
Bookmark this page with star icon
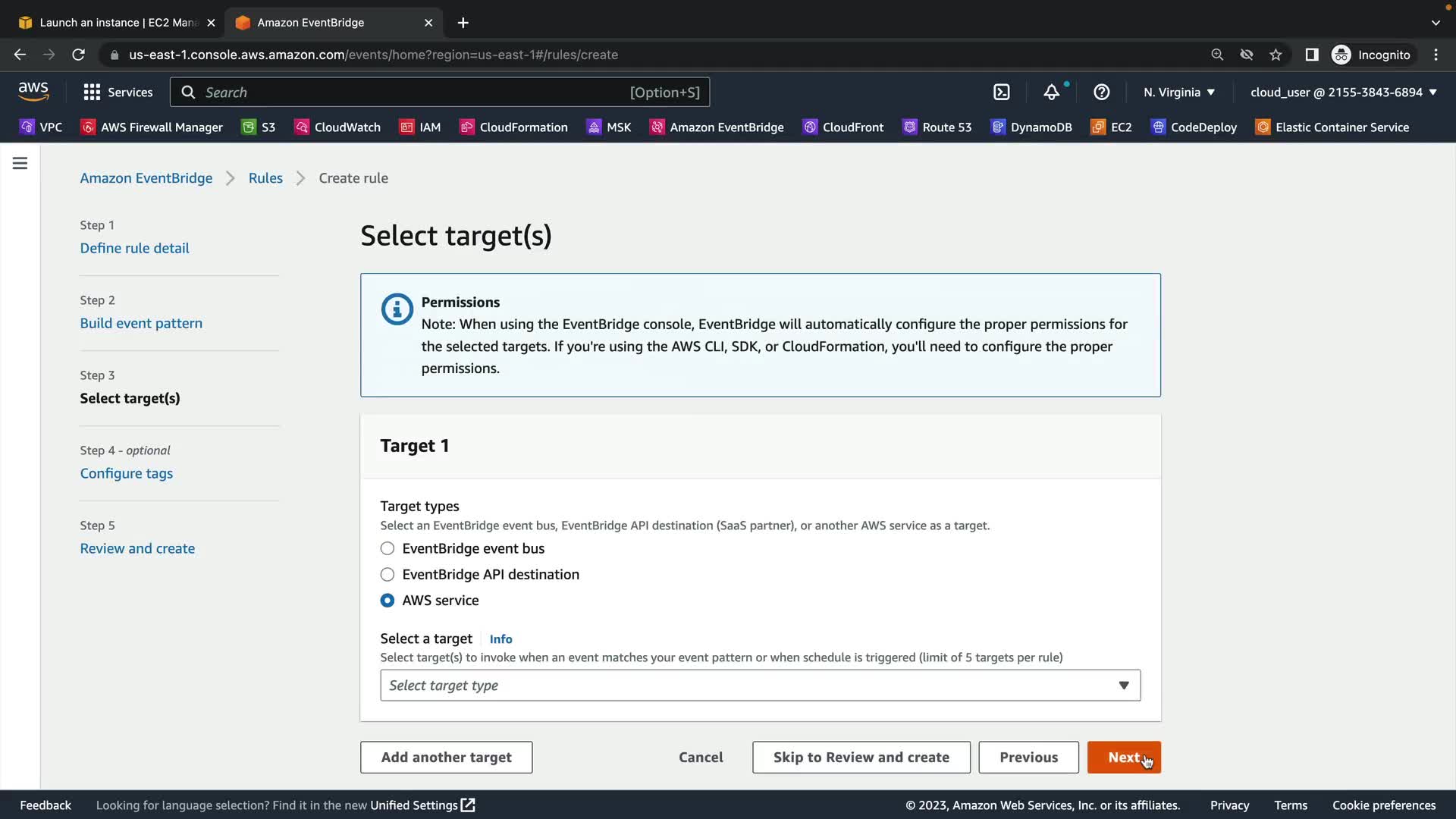tap(1276, 55)
